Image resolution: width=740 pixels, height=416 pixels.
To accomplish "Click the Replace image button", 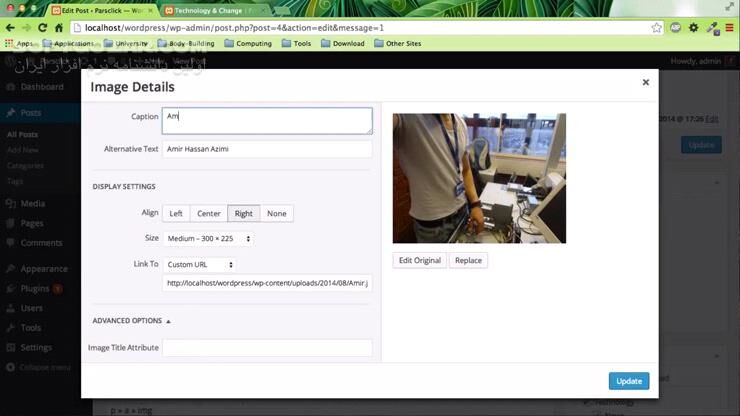I will click(468, 260).
